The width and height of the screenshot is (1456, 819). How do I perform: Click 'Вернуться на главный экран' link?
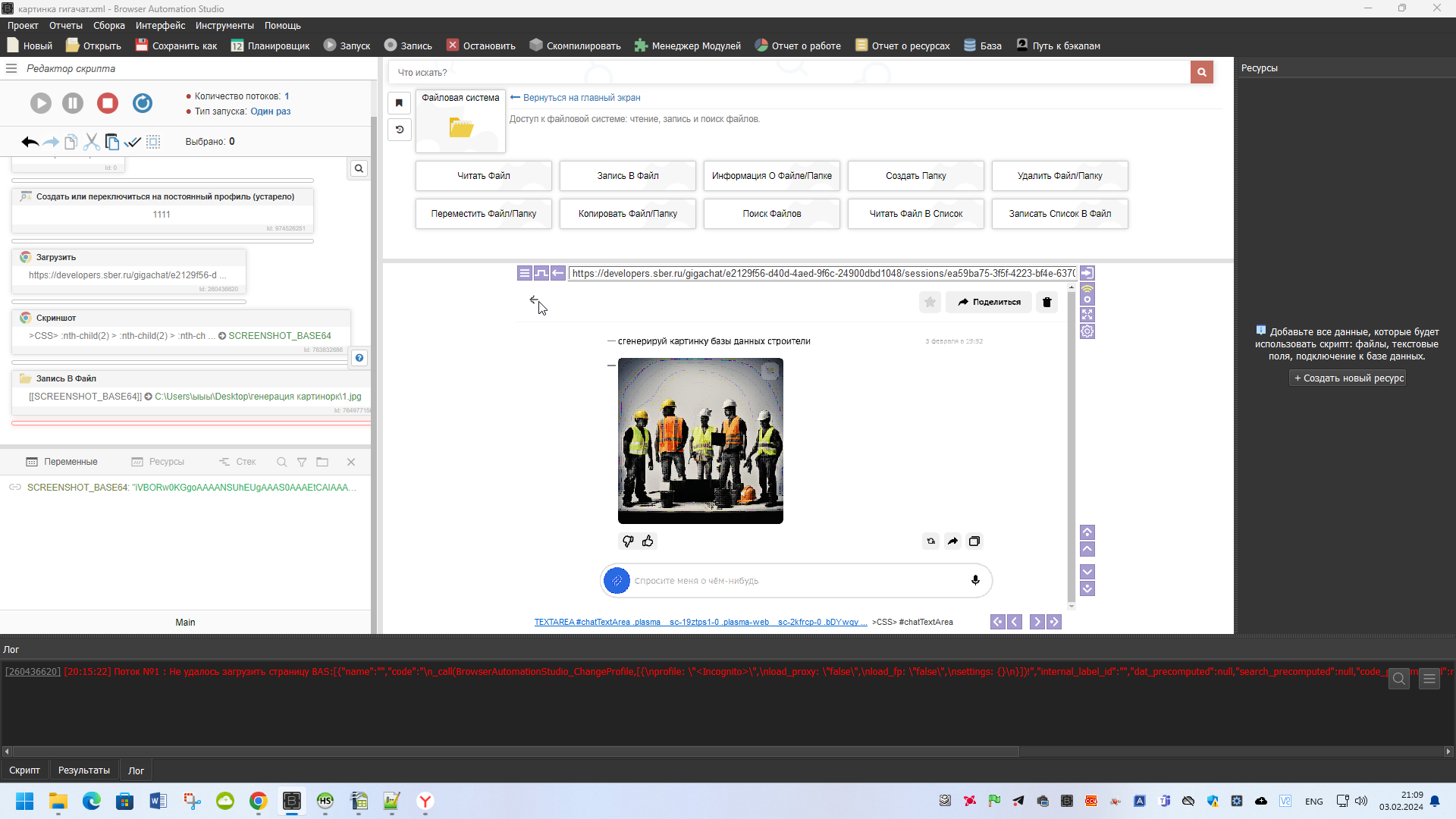(580, 98)
